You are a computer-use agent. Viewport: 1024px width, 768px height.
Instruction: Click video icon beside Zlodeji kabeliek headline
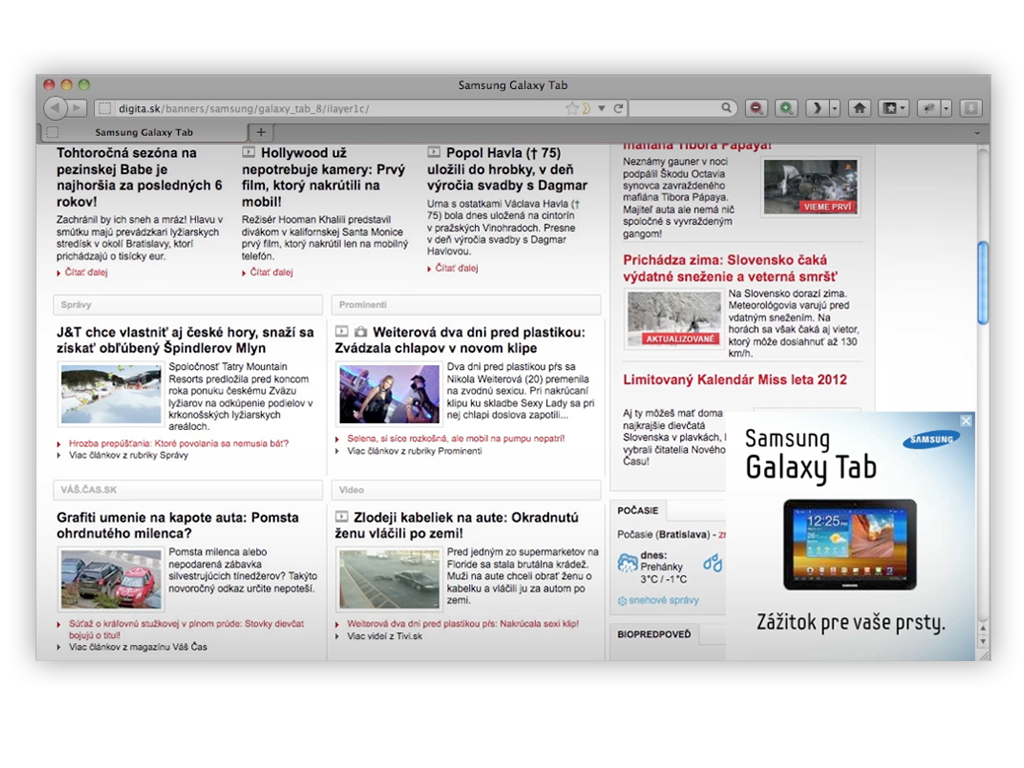[x=342, y=517]
